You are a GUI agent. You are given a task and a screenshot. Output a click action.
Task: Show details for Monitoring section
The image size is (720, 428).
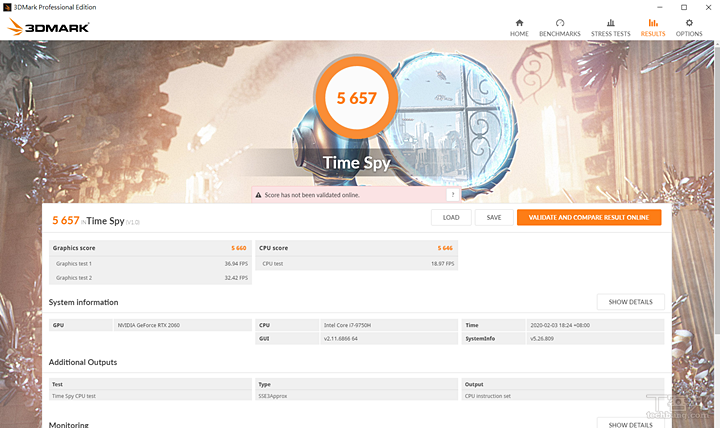pyautogui.click(x=630, y=424)
